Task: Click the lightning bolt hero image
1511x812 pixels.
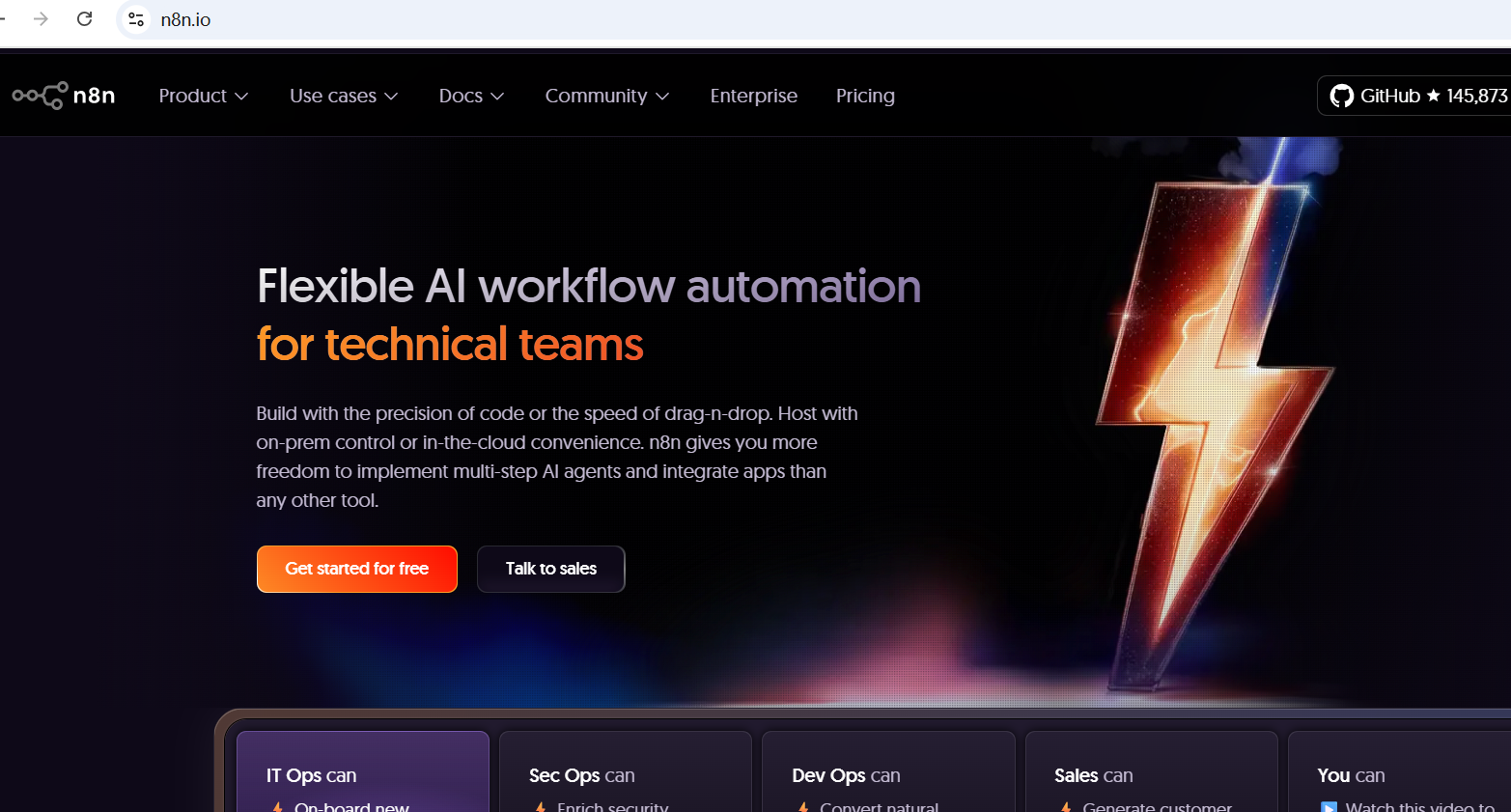Action: click(1217, 415)
